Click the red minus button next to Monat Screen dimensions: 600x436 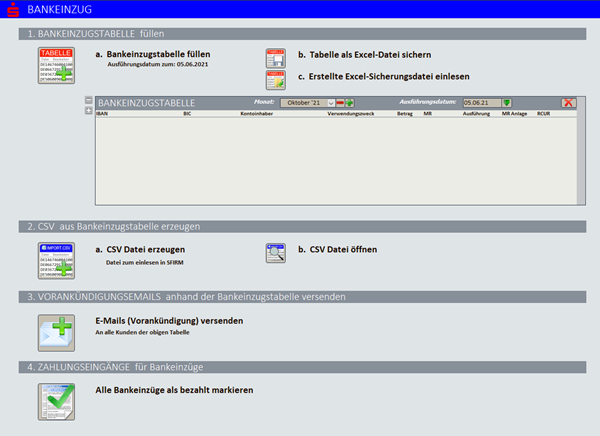pos(340,102)
